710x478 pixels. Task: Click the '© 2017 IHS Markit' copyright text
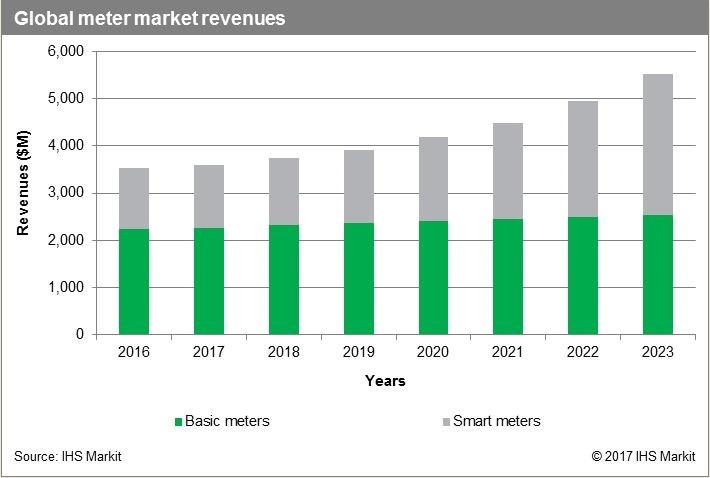point(643,456)
